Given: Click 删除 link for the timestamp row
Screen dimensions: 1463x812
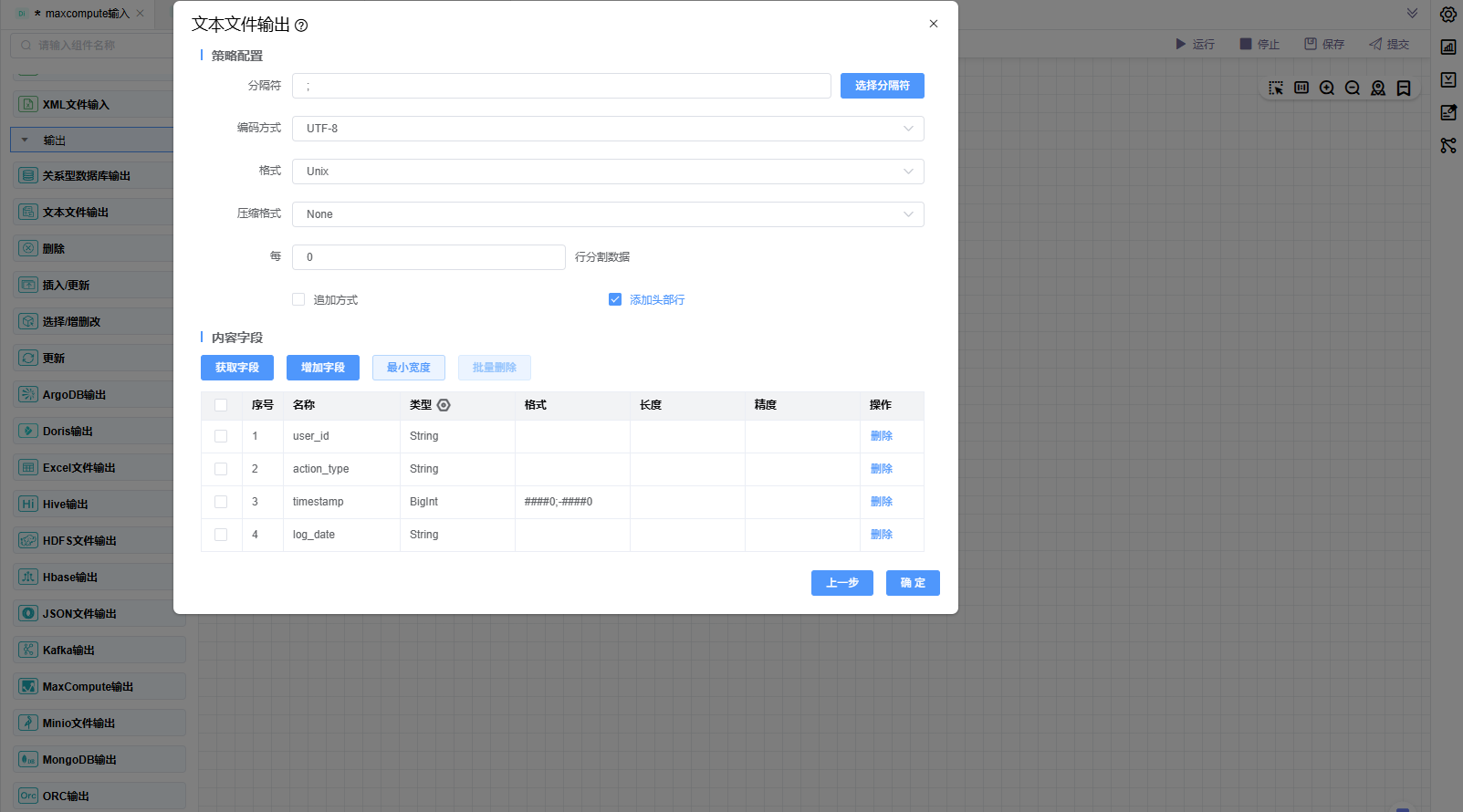Looking at the screenshot, I should pyautogui.click(x=881, y=502).
